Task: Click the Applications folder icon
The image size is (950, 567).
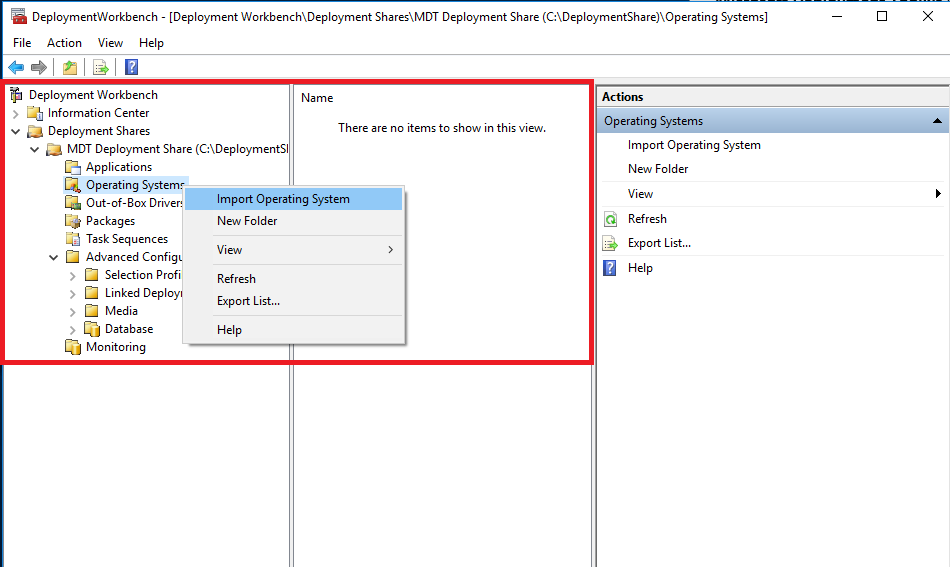Action: (x=73, y=167)
